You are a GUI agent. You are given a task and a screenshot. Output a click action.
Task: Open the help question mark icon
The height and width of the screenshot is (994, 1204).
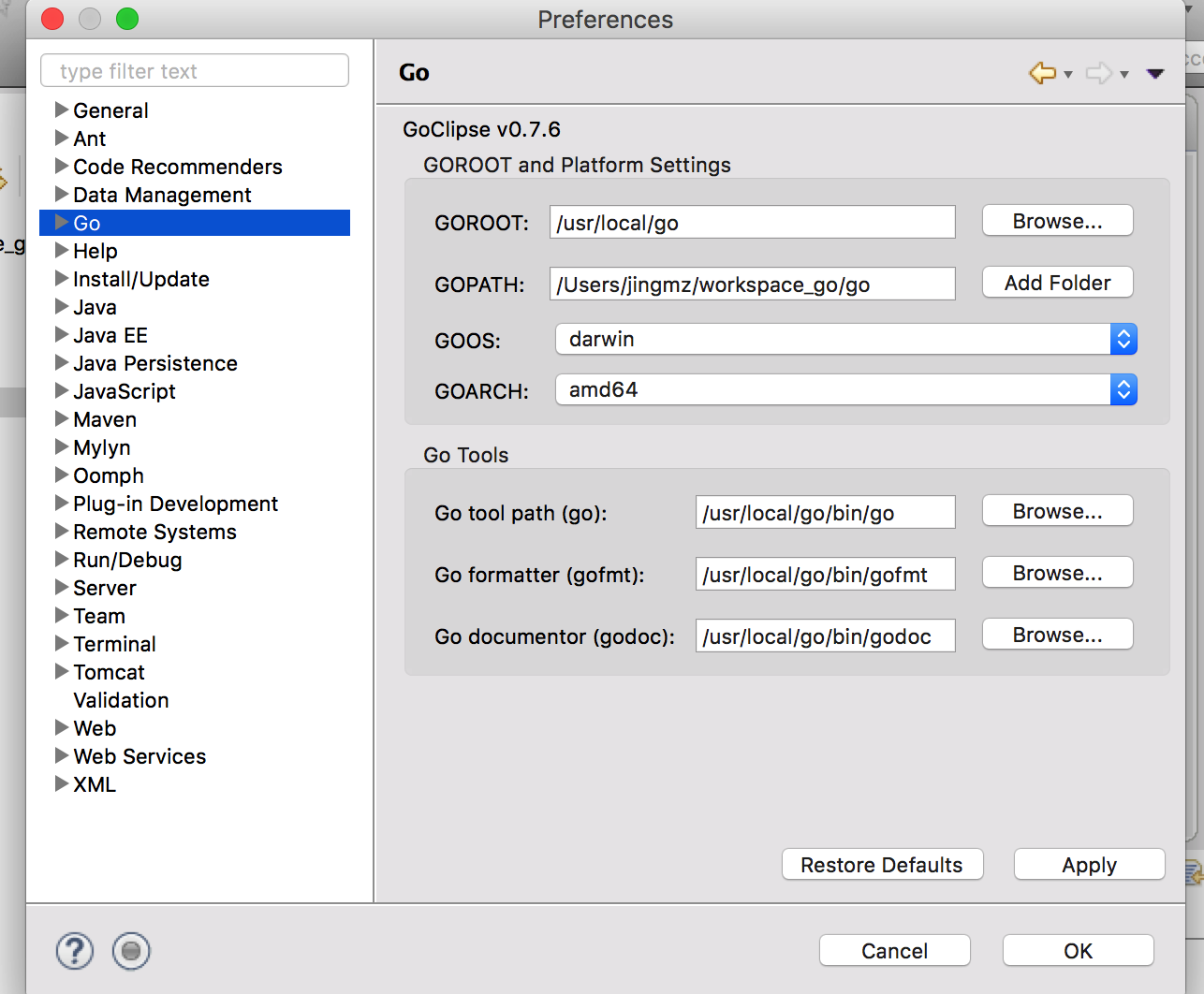(x=75, y=951)
